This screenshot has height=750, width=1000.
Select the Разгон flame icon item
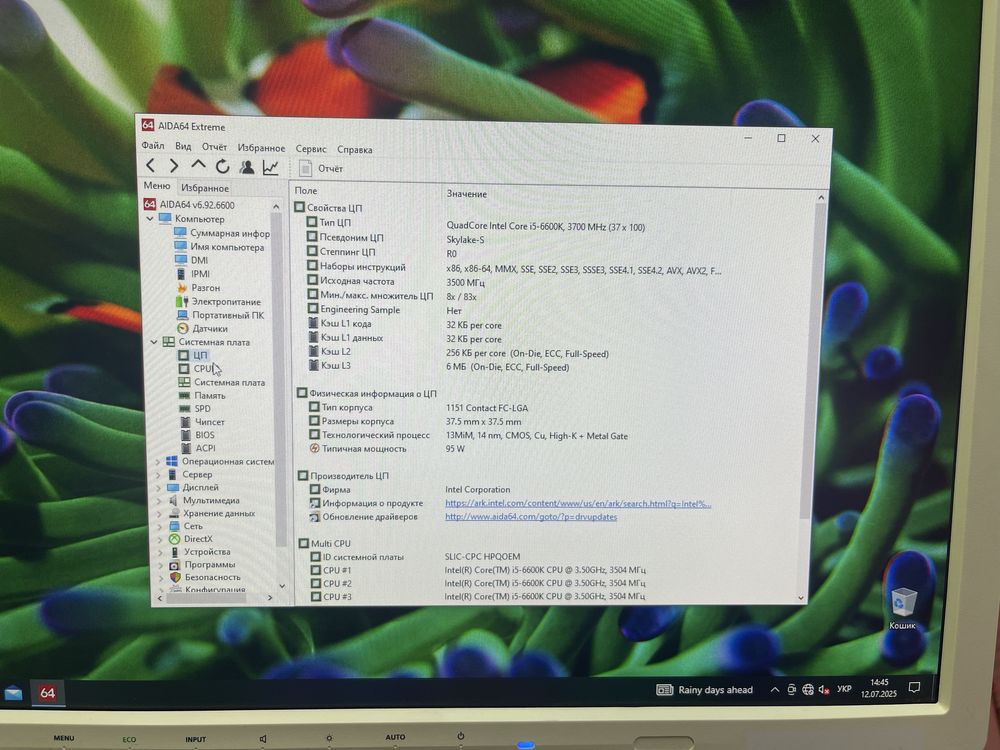coord(198,288)
